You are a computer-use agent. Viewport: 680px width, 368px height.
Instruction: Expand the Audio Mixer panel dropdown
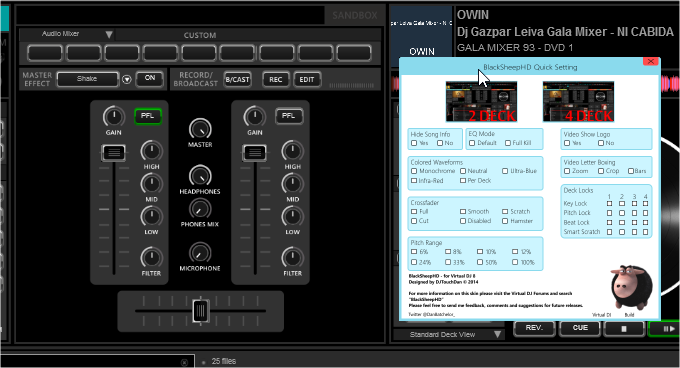pyautogui.click(x=109, y=34)
